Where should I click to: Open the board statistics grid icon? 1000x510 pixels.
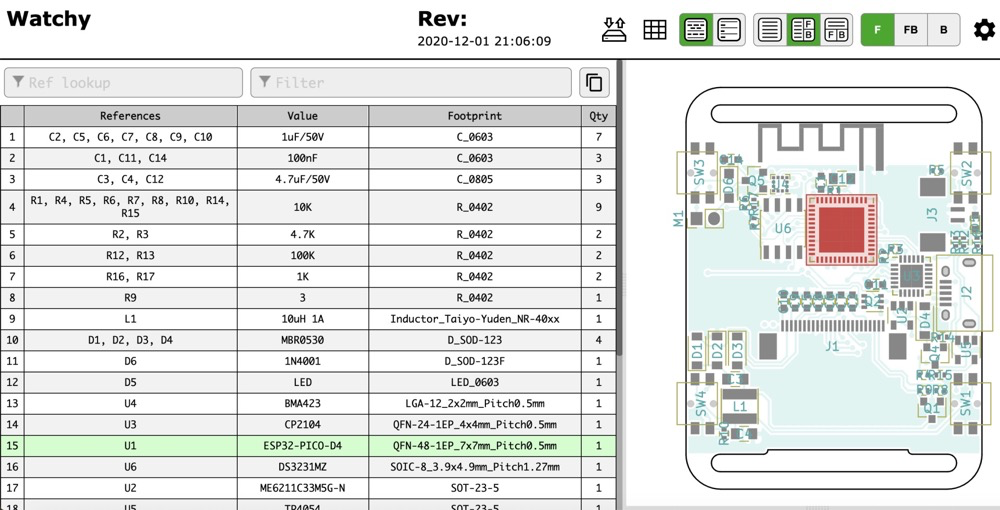pos(655,30)
